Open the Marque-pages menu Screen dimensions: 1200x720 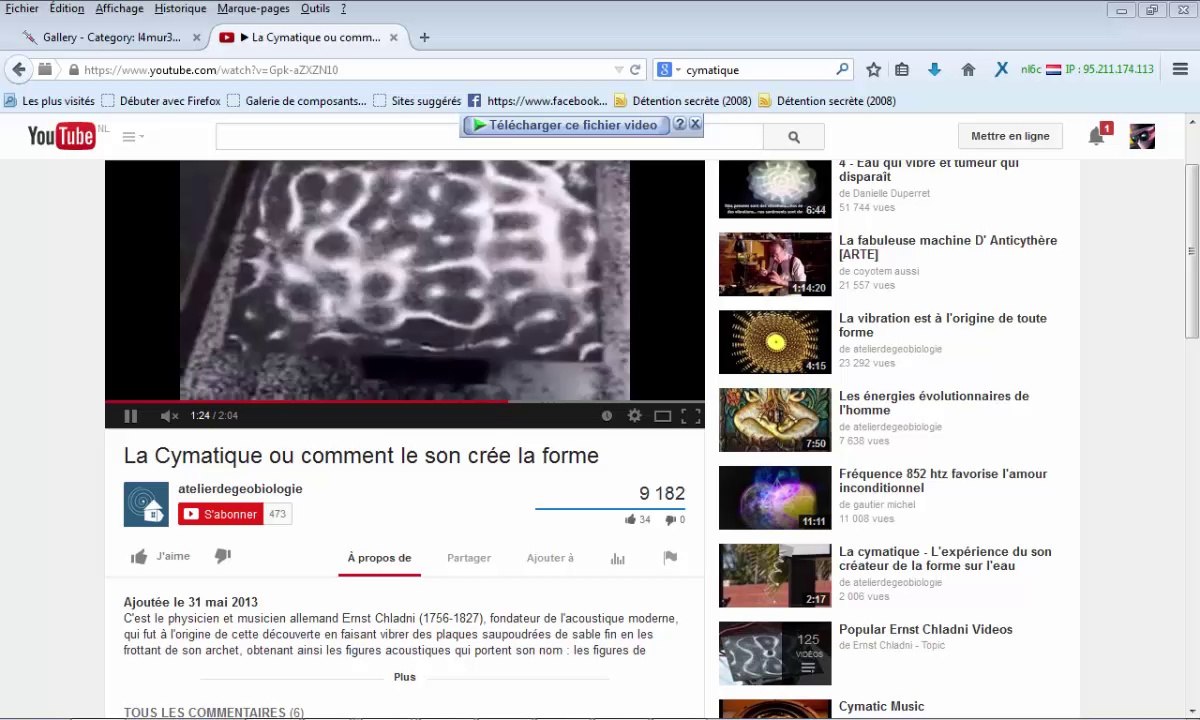253,8
